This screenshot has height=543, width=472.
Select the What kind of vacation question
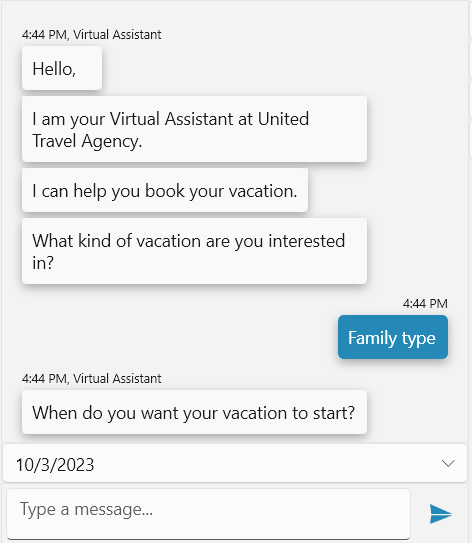pyautogui.click(x=194, y=251)
